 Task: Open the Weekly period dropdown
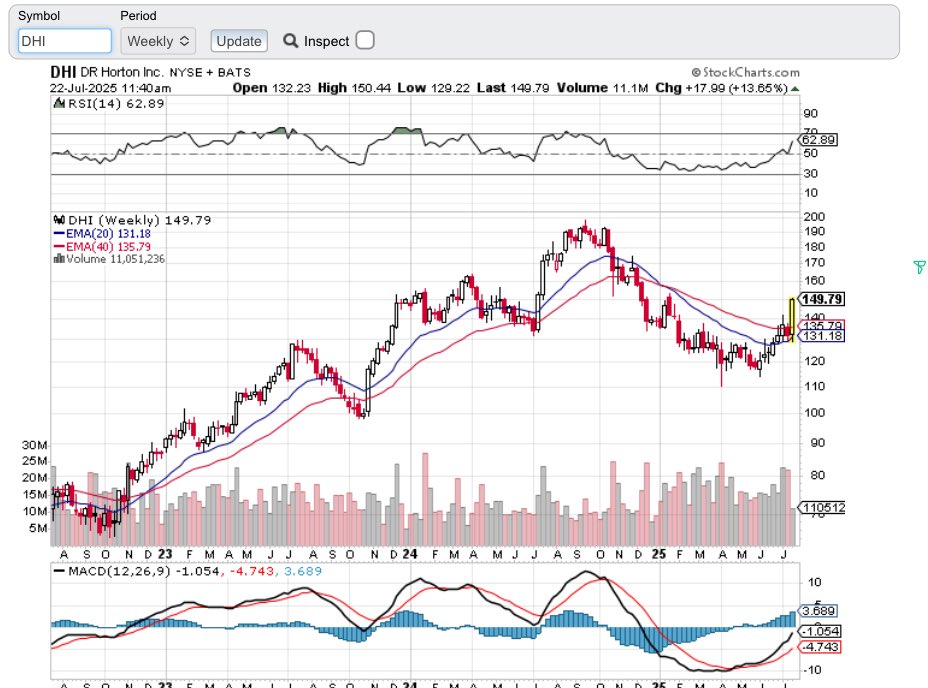(158, 41)
